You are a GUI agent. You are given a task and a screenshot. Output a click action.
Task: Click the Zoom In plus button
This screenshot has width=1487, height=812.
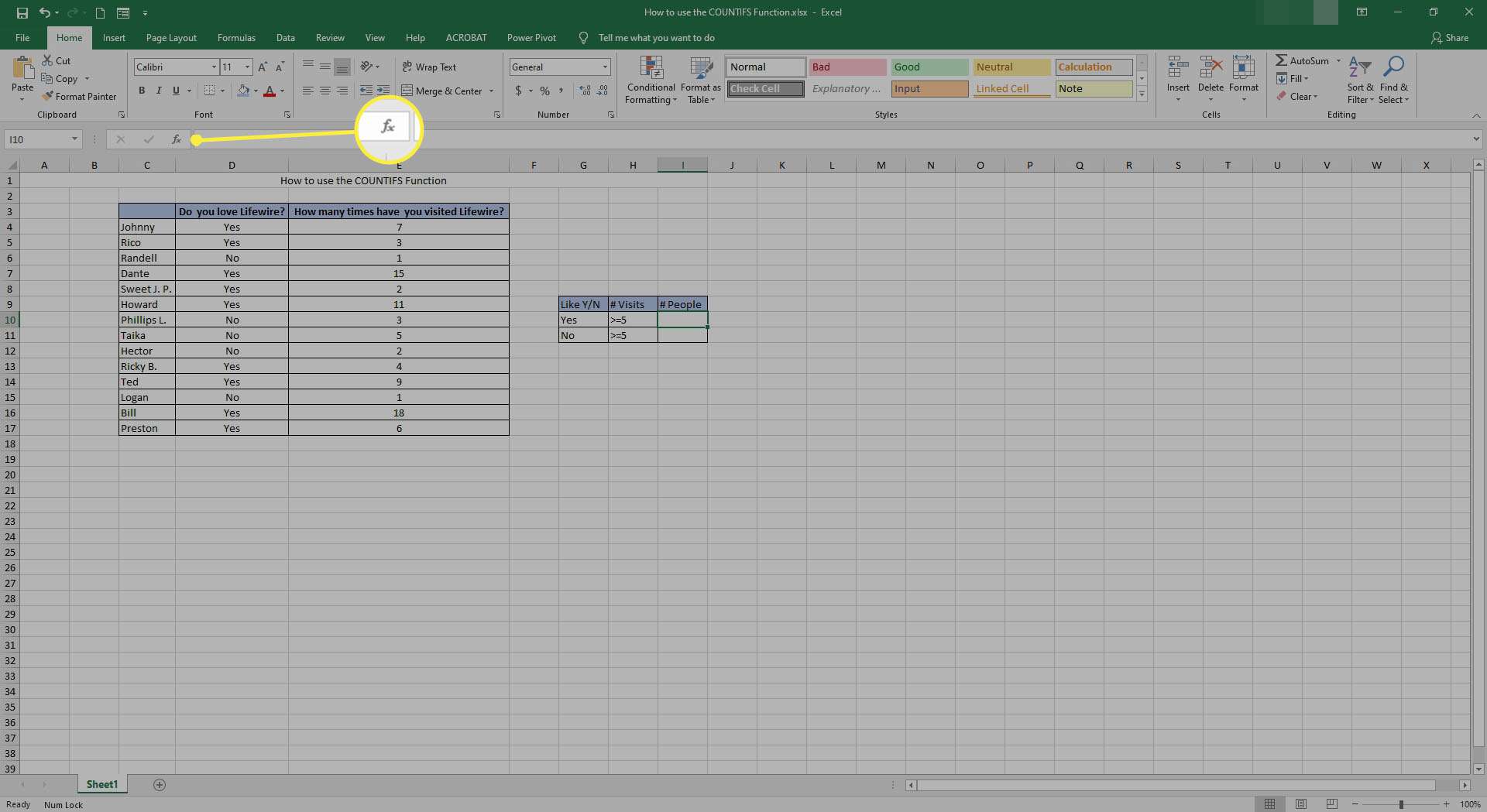coord(1446,805)
